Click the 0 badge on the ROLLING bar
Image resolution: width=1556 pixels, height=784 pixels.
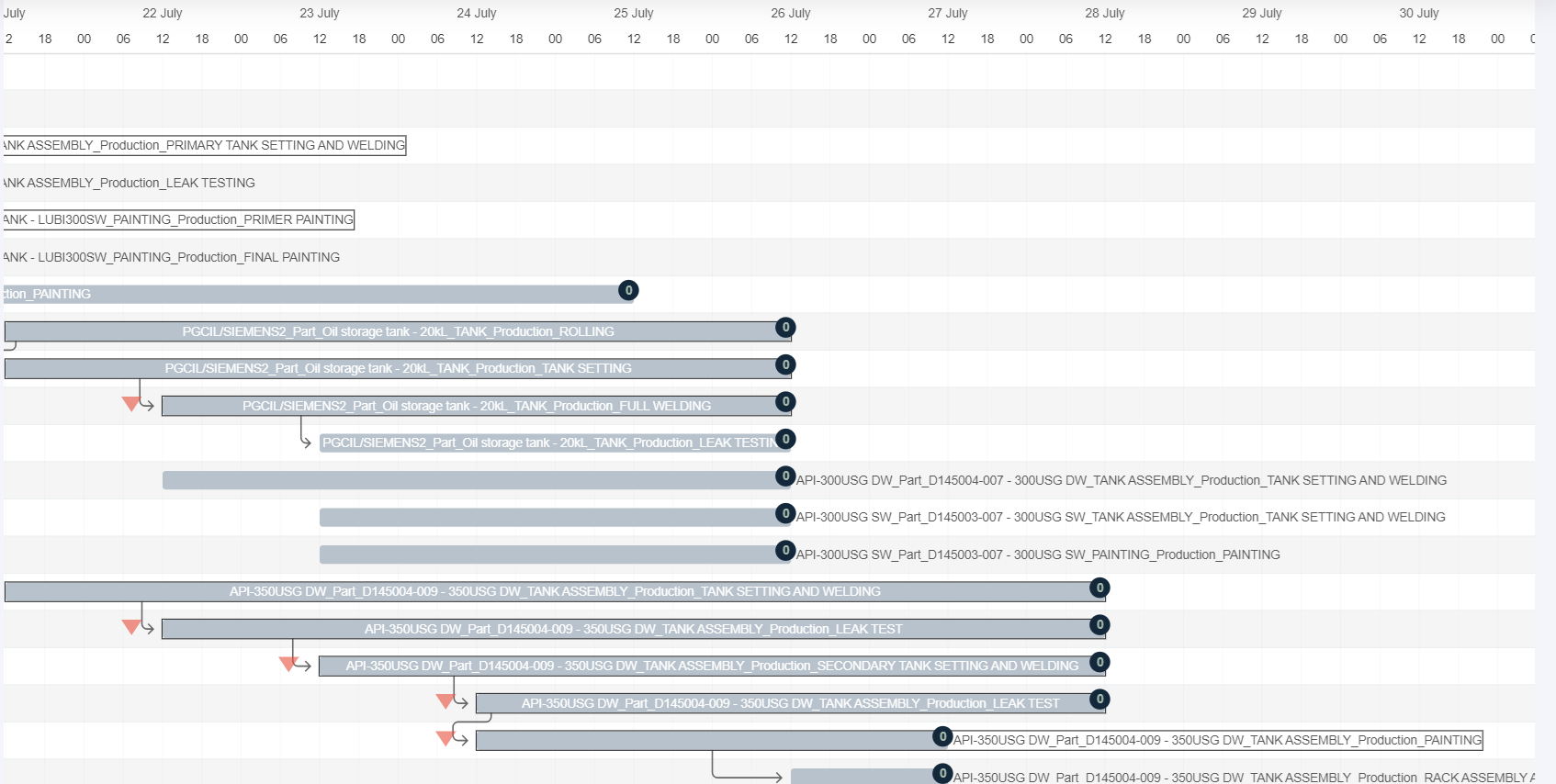tap(785, 328)
